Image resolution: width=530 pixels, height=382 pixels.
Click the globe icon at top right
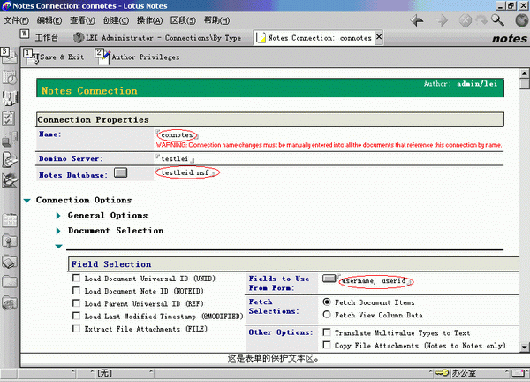click(x=522, y=21)
